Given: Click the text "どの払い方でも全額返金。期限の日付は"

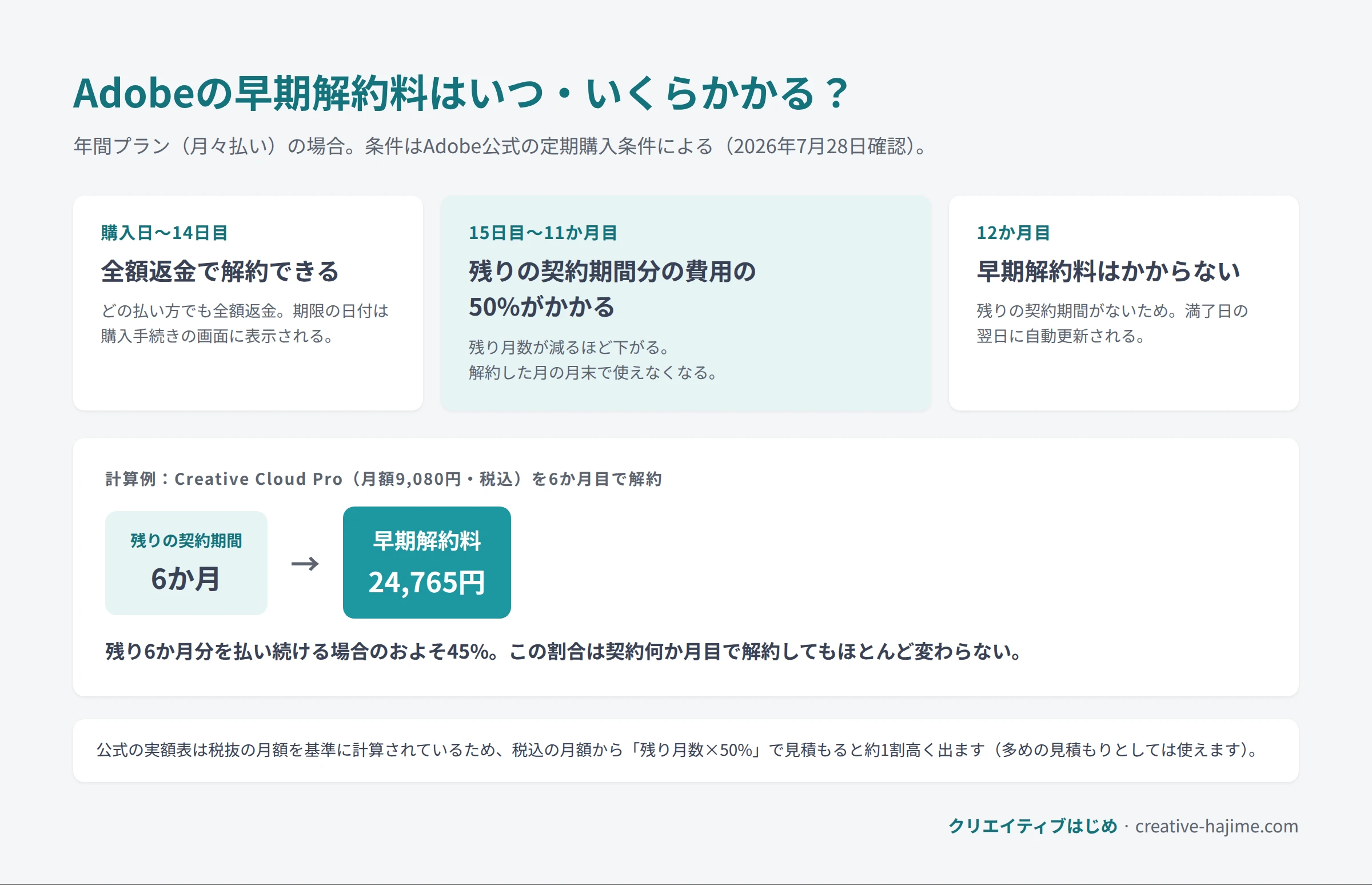Looking at the screenshot, I should (245, 311).
